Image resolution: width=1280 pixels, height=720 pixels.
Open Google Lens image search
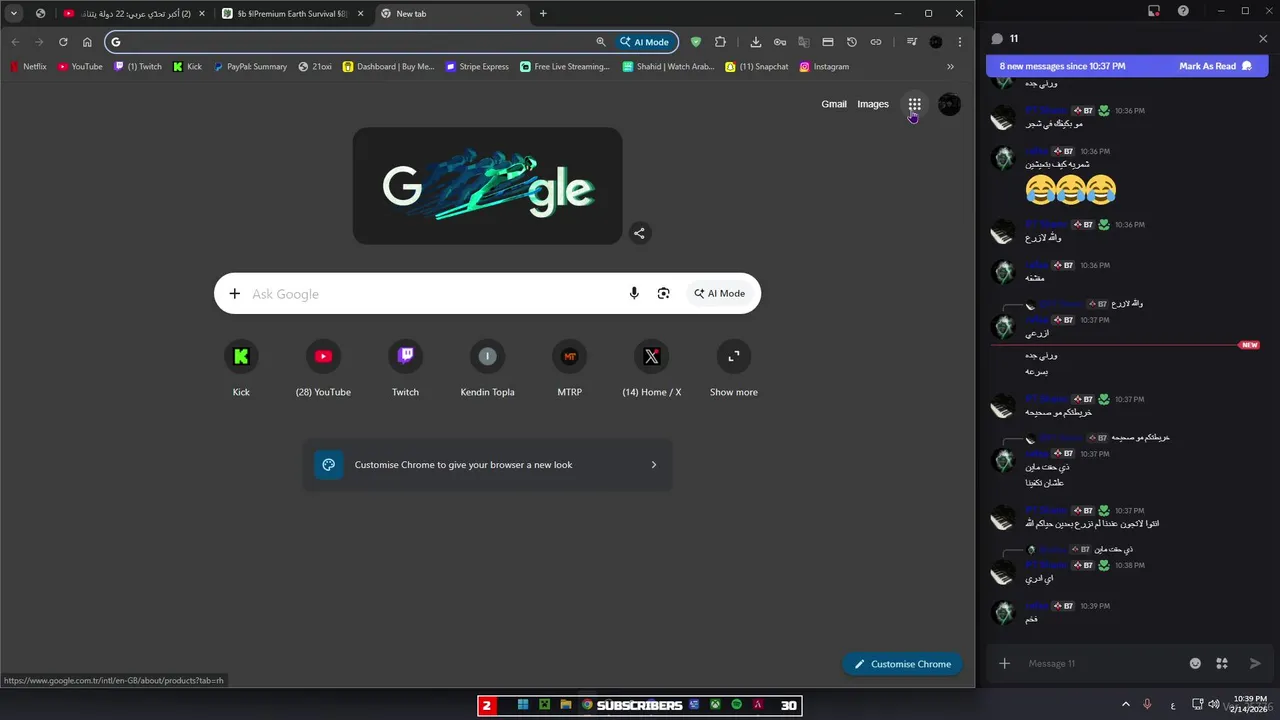[x=663, y=293]
